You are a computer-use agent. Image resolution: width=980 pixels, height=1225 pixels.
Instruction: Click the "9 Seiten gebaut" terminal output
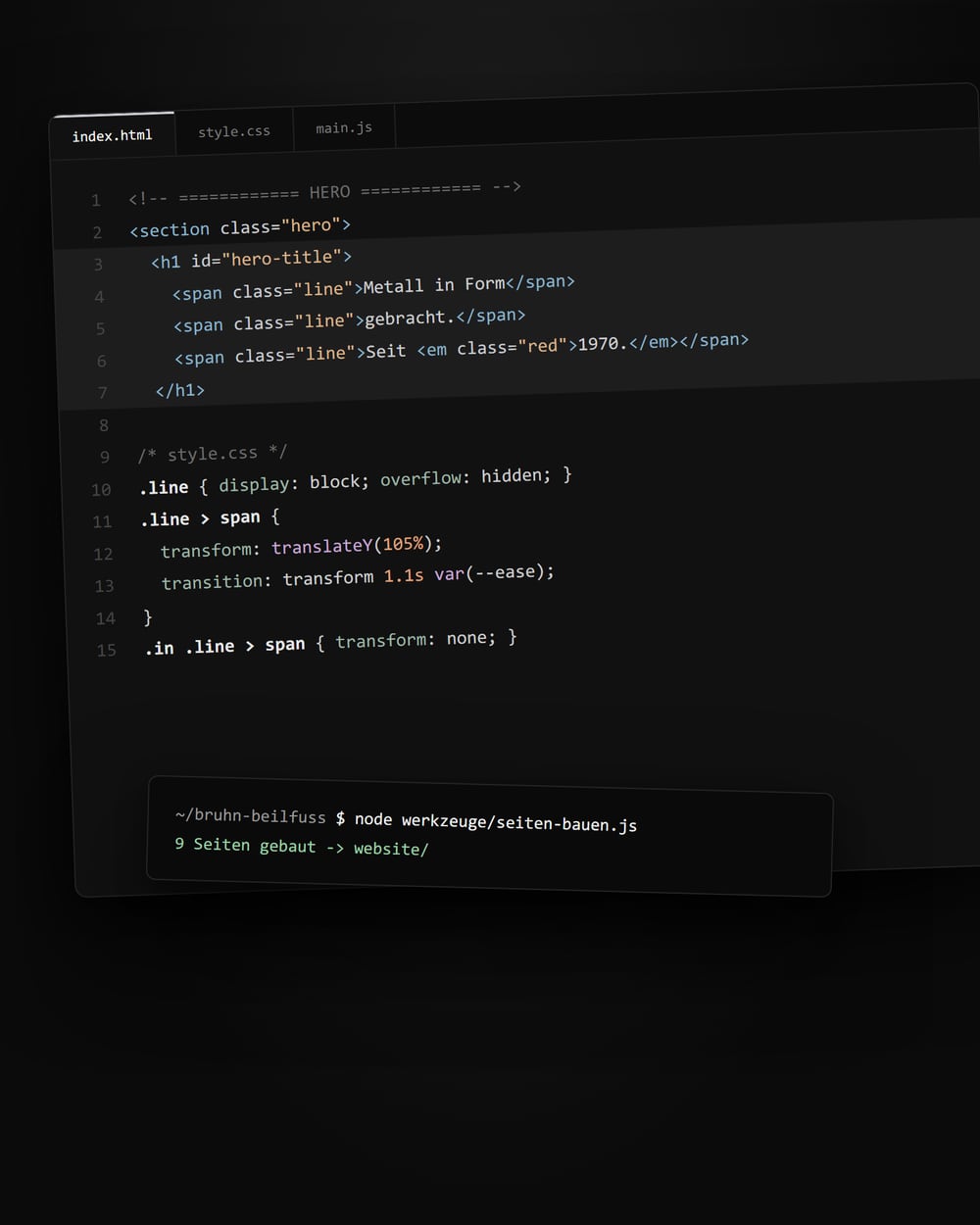[x=246, y=845]
